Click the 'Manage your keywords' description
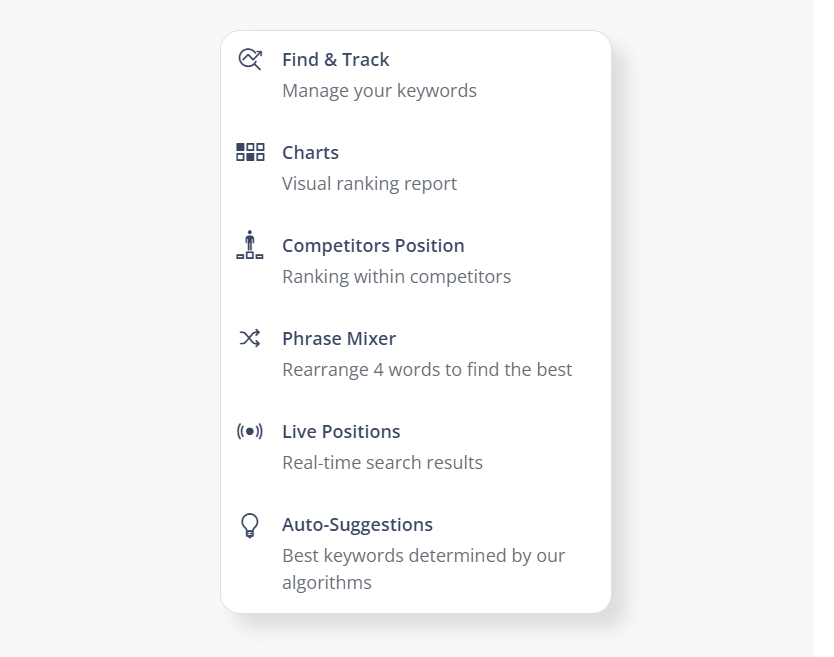Screen dimensions: 834x657 [379, 91]
